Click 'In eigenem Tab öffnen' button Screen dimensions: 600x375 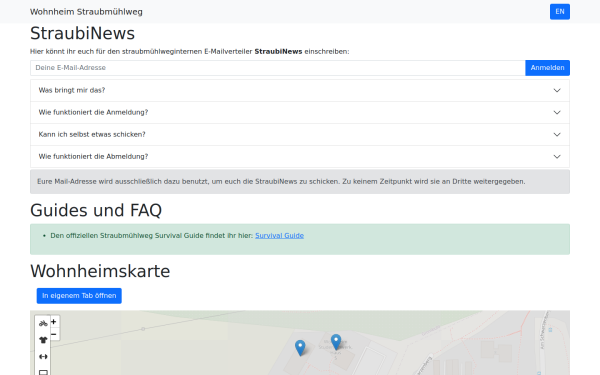tap(79, 296)
